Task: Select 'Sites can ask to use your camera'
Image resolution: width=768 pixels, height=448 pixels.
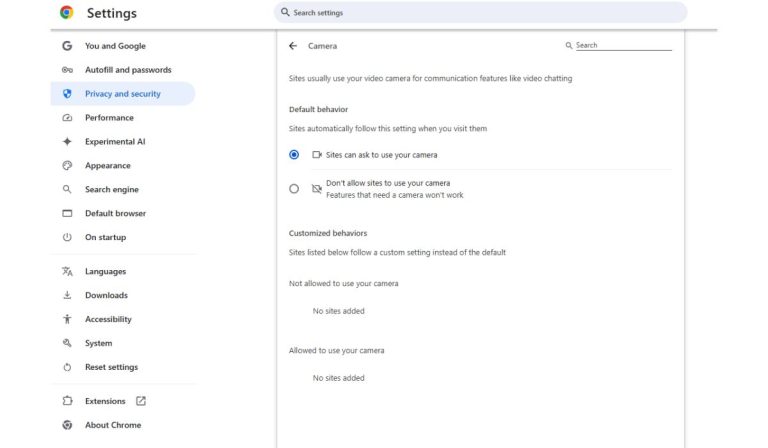Action: click(294, 155)
